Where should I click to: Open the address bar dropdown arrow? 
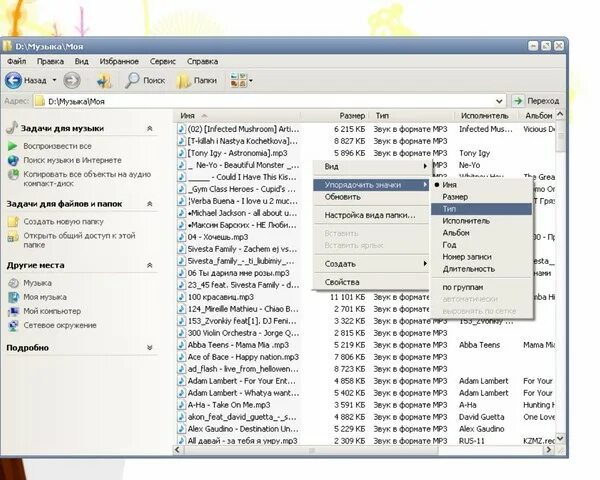click(499, 101)
